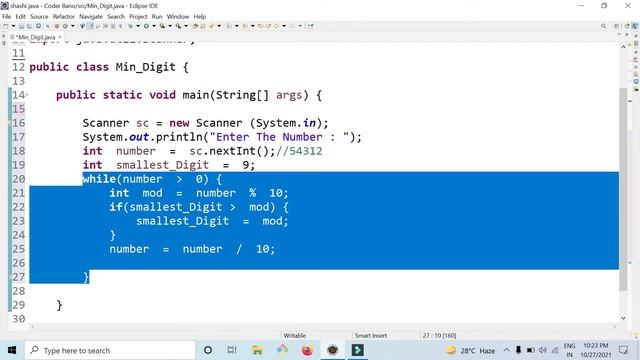Screen dimensions: 640x360
Task: Click the Eclipse IDE taskbar icon
Action: 333,350
